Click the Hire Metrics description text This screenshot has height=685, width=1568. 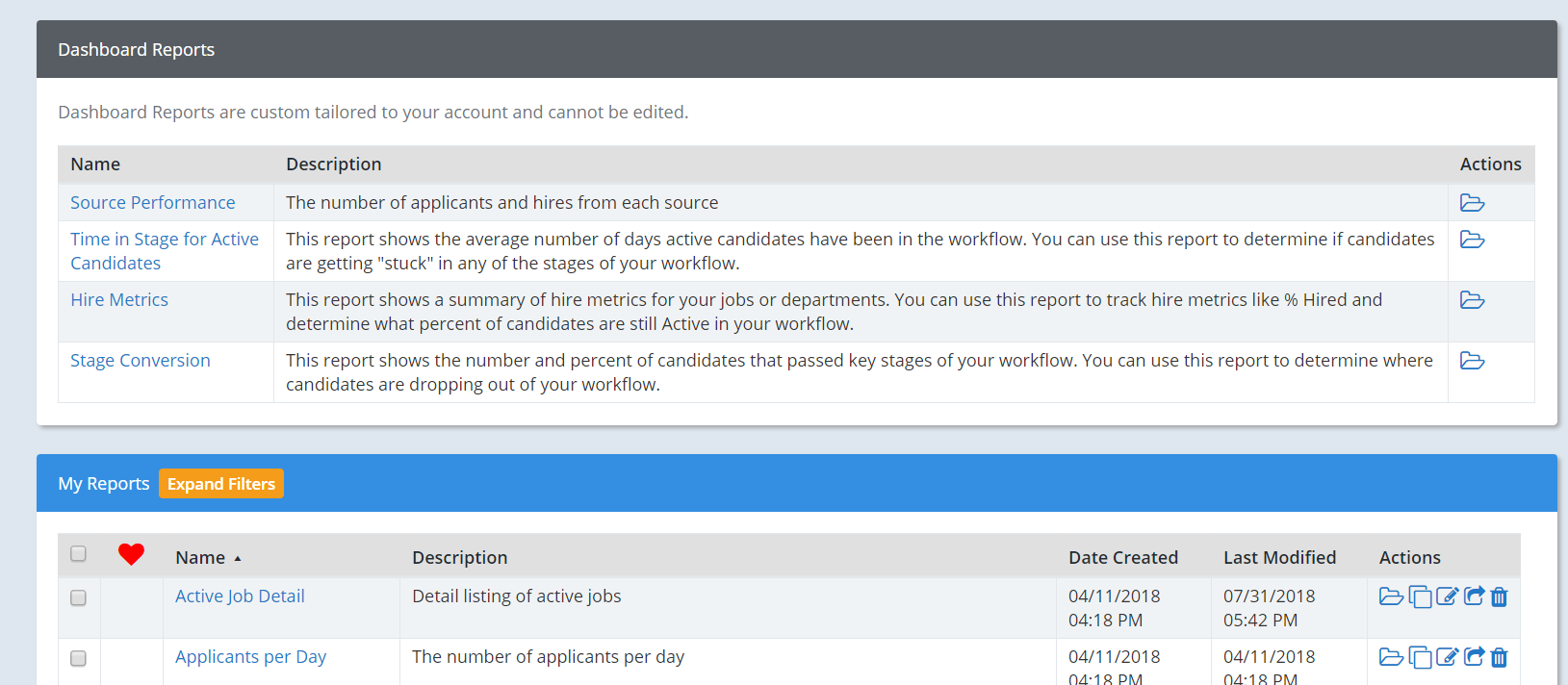point(835,312)
